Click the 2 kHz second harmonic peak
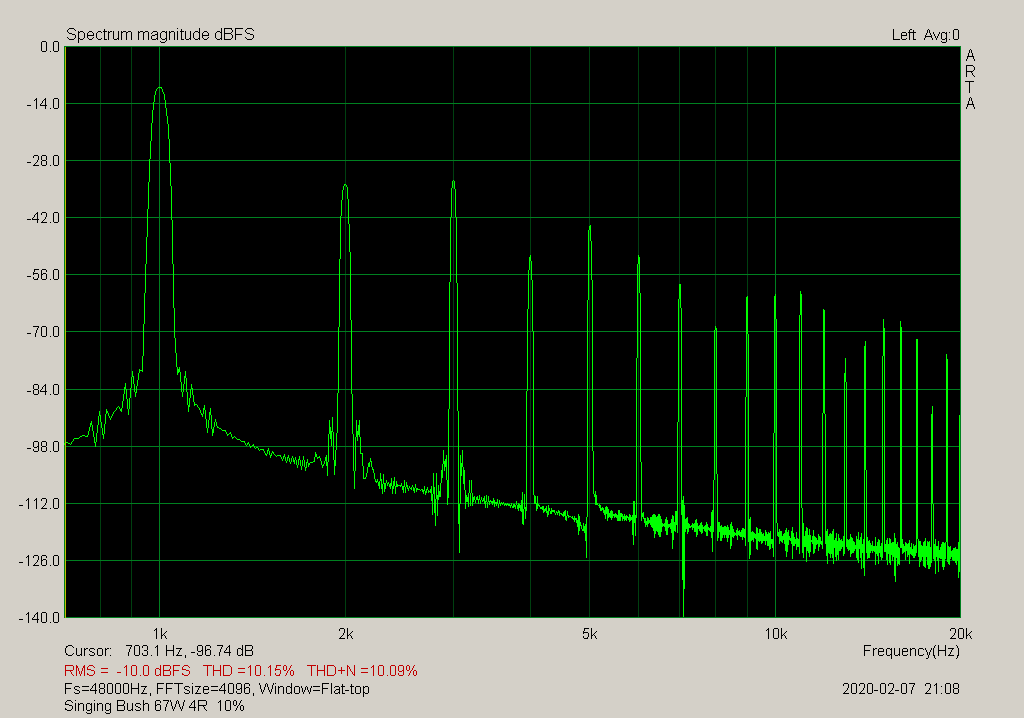1024x718 pixels. point(345,186)
